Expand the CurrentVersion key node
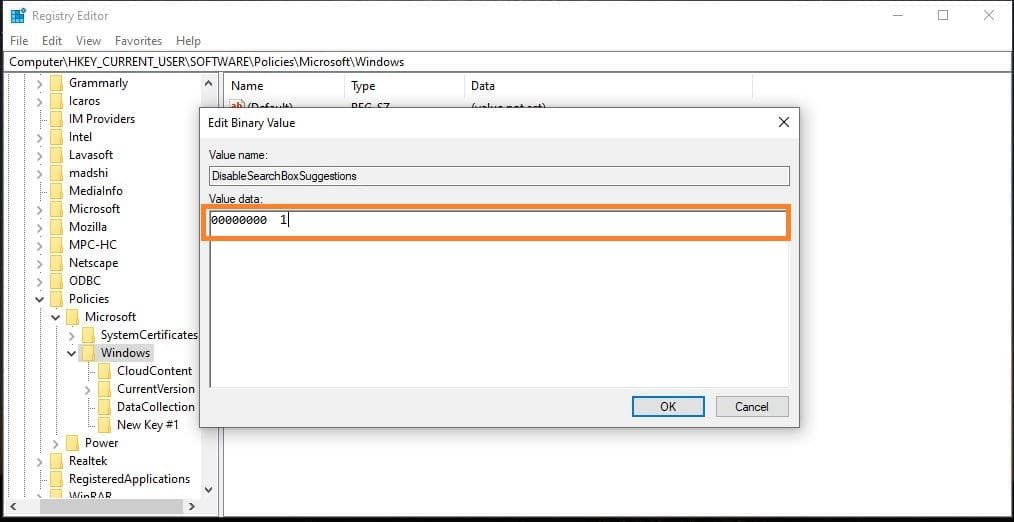Screen dimensions: 1014x522 [88, 389]
